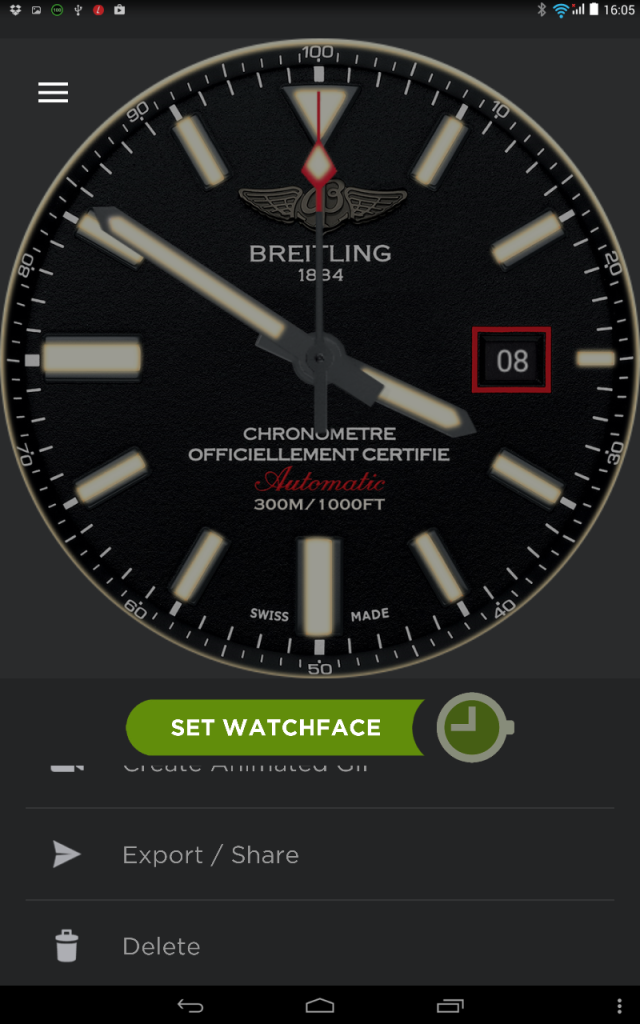Tap the paper plane share icon

pyautogui.click(x=67, y=854)
